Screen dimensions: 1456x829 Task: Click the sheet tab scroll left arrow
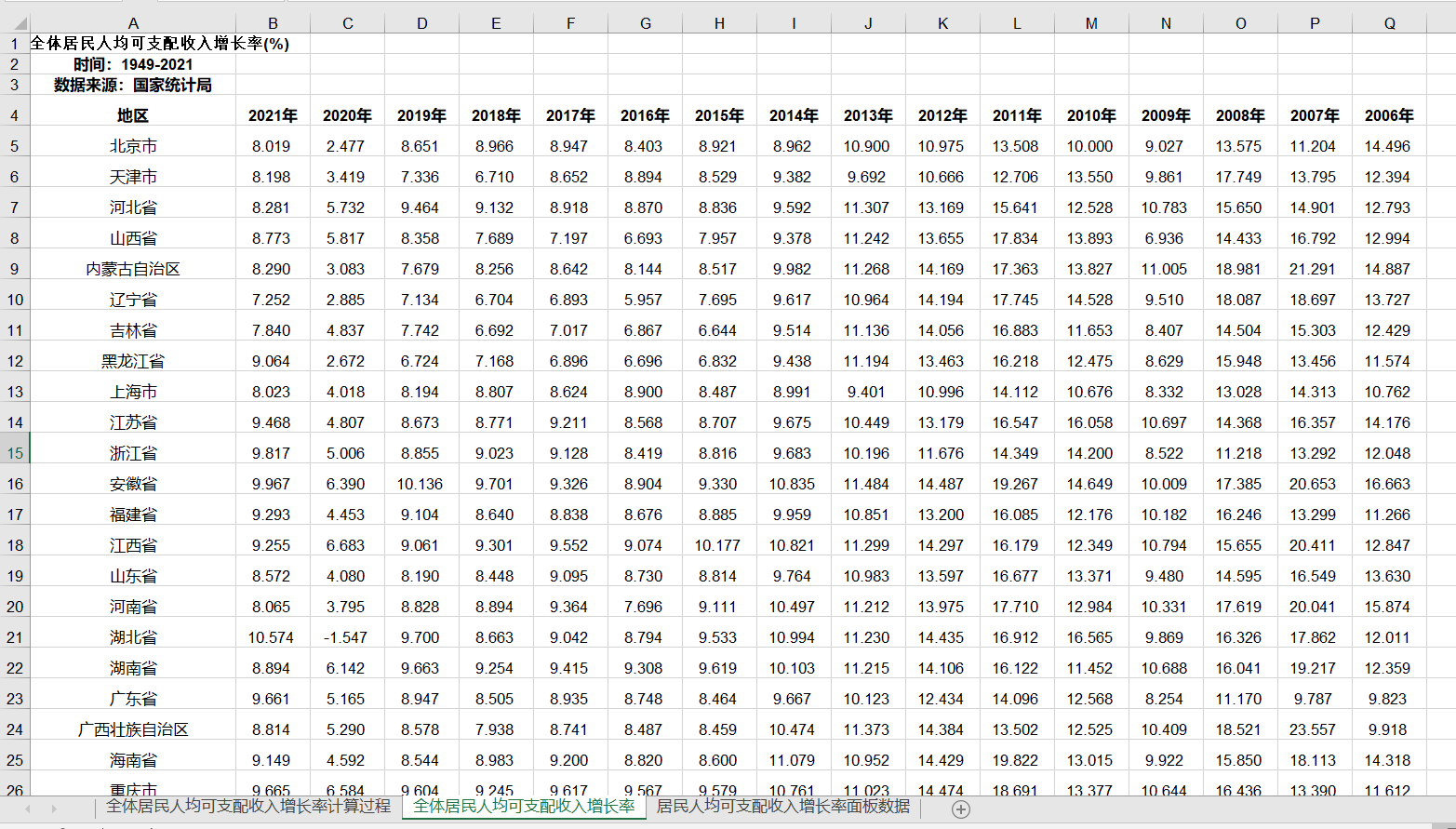[28, 809]
